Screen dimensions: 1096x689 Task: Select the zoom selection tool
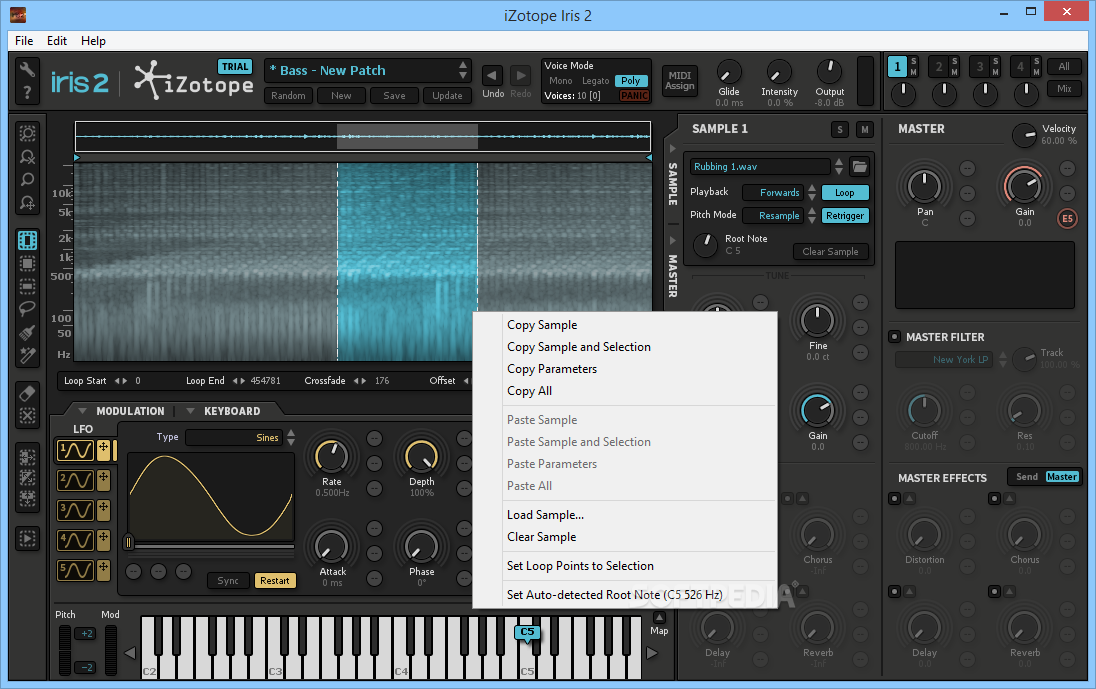[x=27, y=133]
